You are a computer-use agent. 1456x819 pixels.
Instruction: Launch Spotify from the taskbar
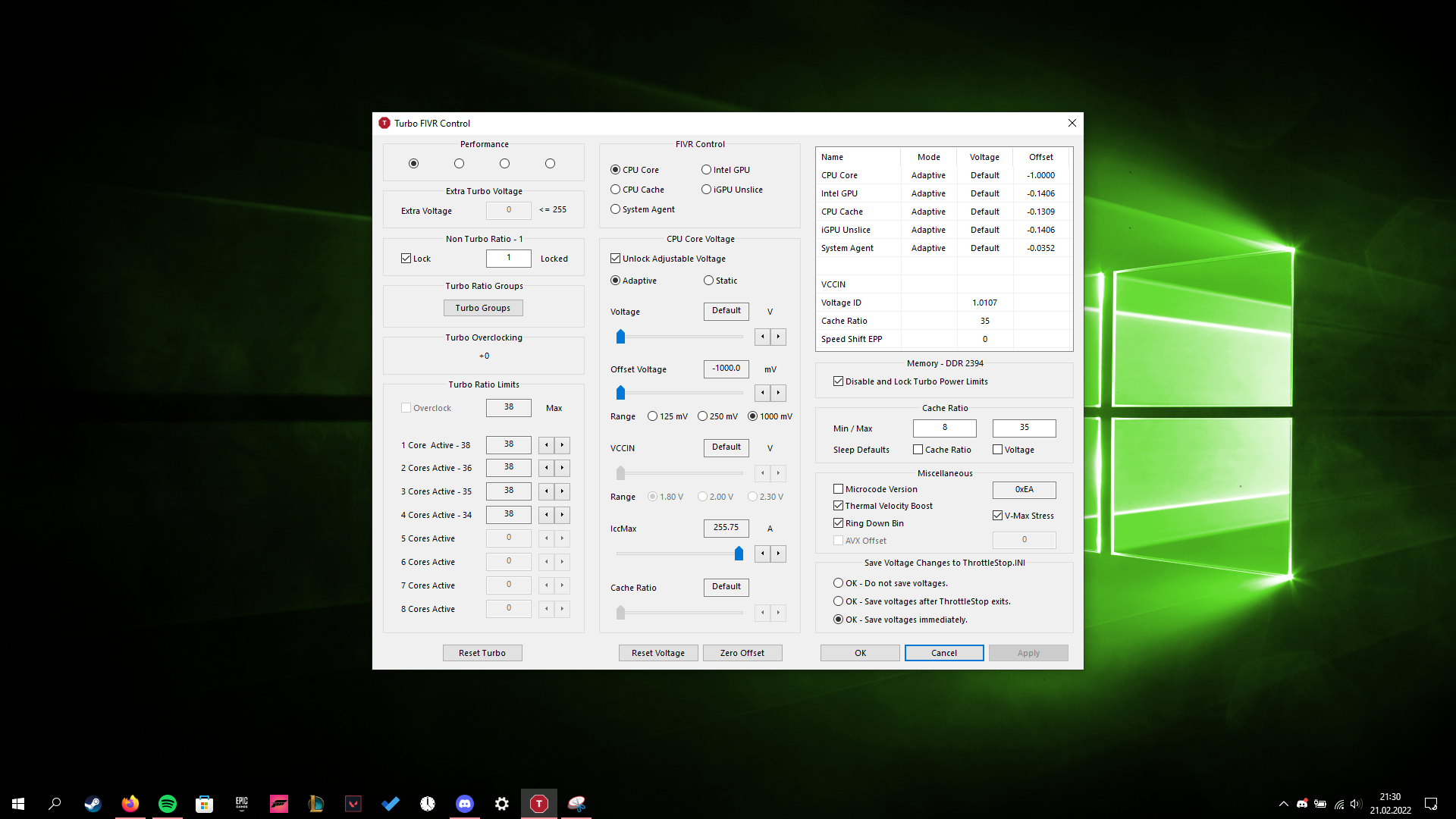pos(167,804)
